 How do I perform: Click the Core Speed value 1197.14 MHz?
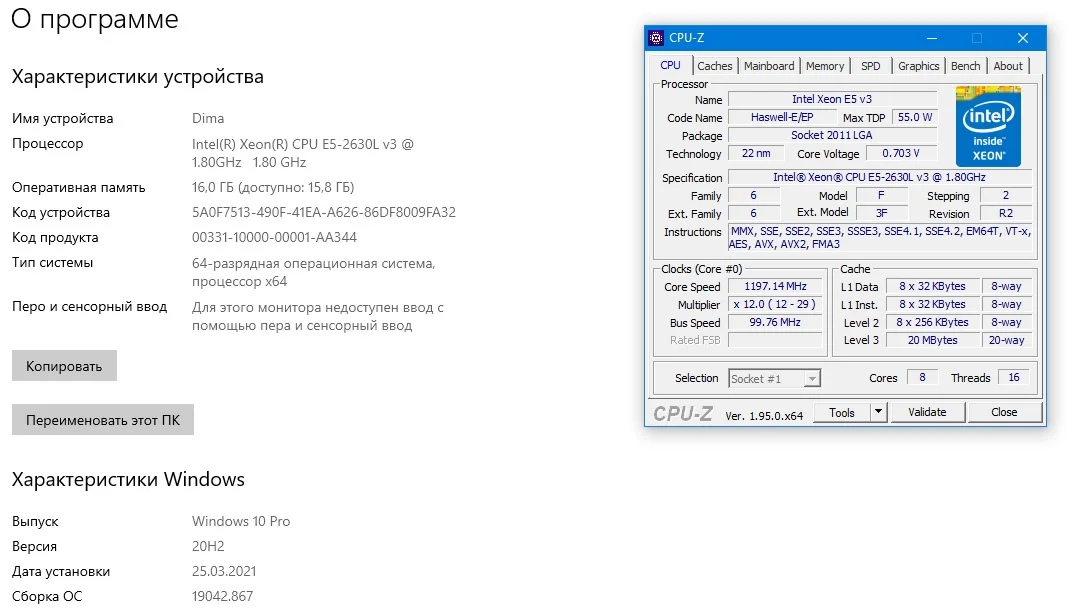click(x=775, y=286)
